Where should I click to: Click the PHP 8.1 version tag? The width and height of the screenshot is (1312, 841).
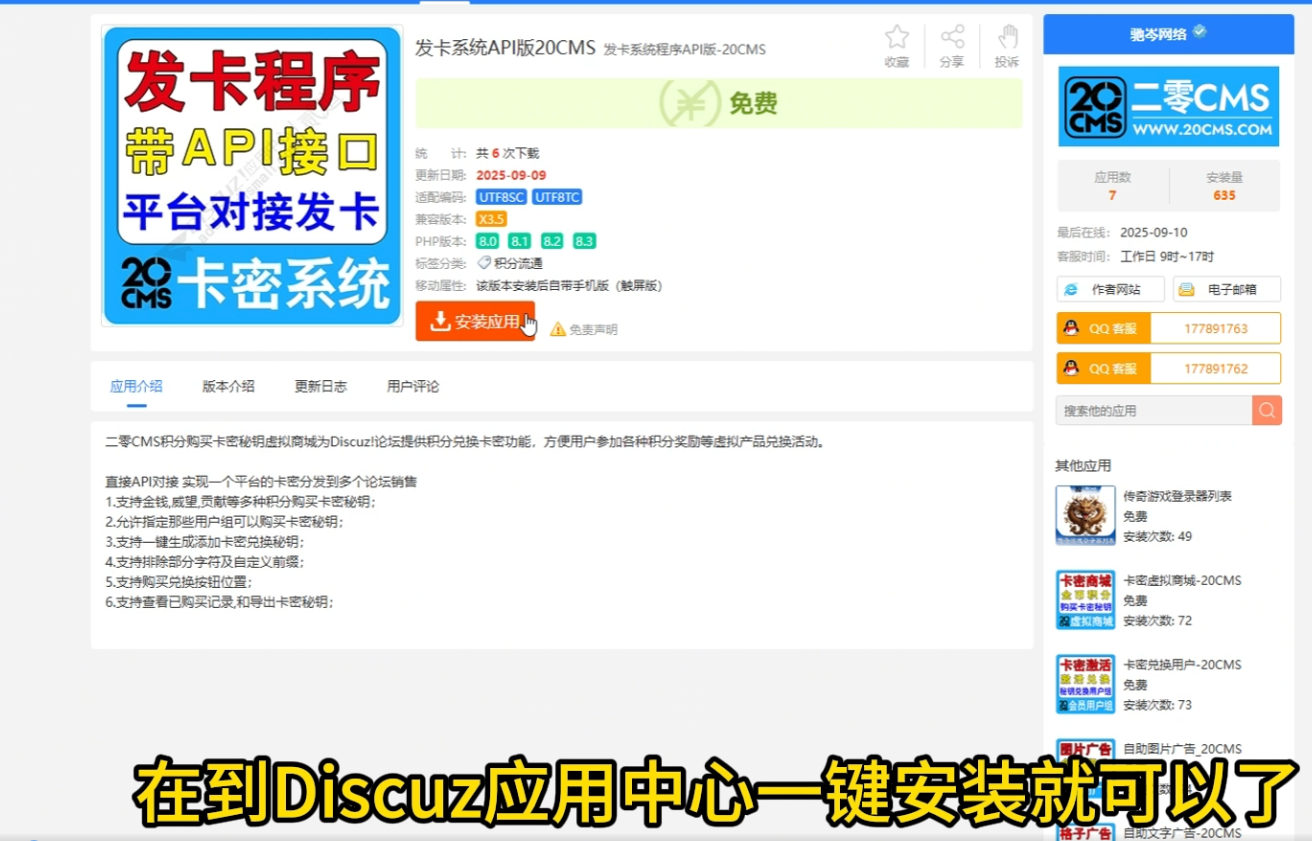point(519,241)
